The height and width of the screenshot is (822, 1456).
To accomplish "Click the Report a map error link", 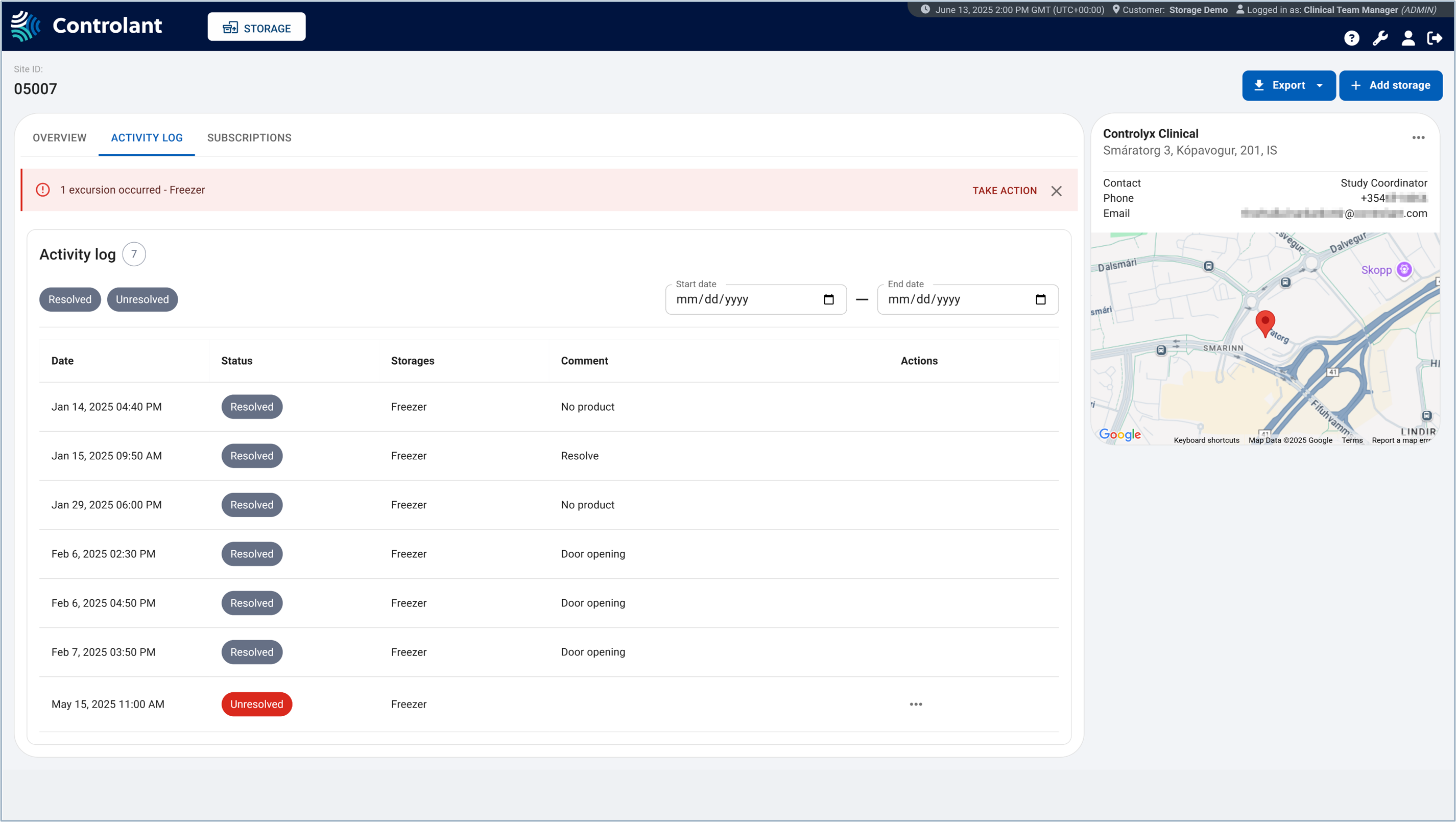I will [1401, 440].
